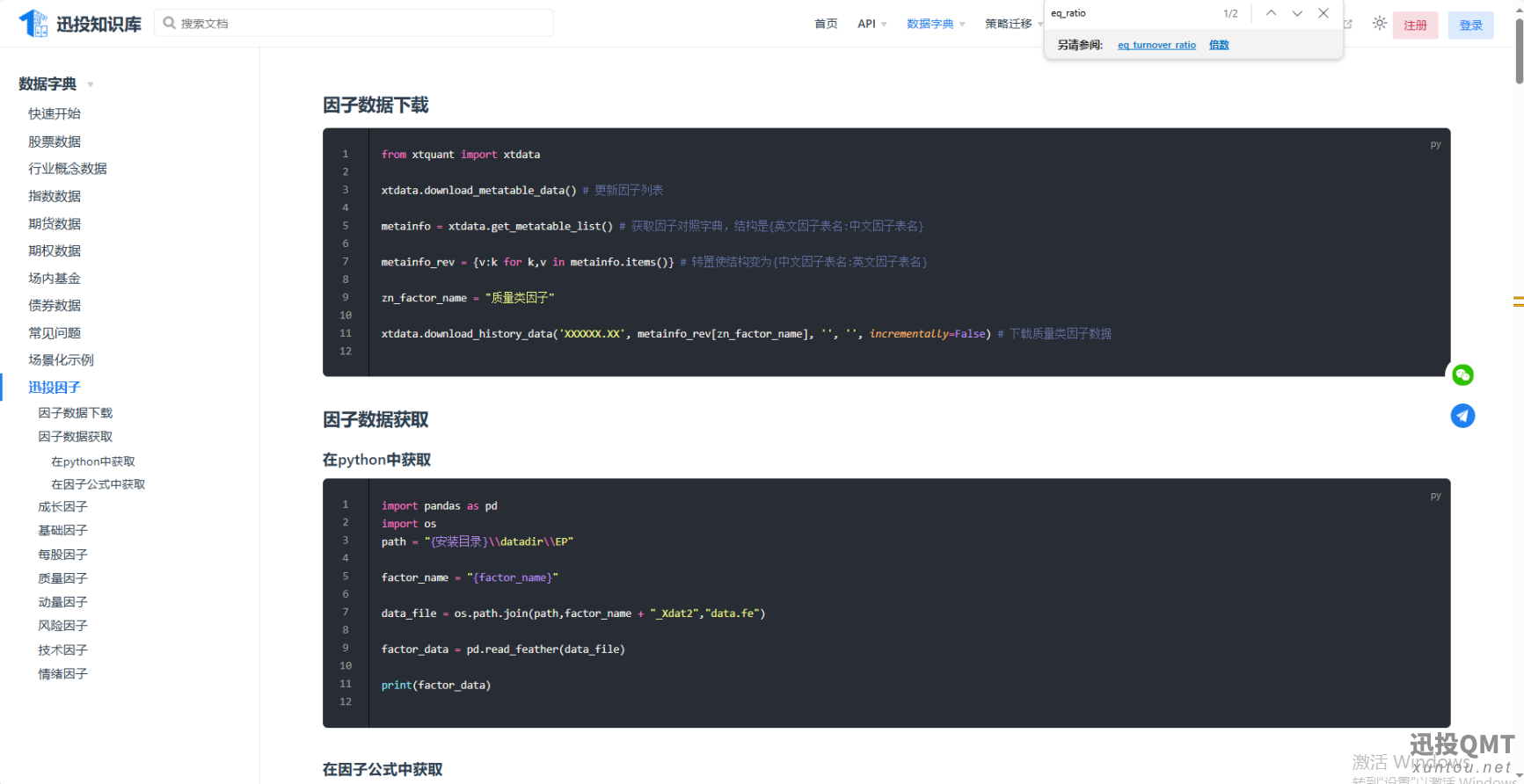Open 债券数据 in the sidebar
This screenshot has width=1524, height=784.
[55, 306]
